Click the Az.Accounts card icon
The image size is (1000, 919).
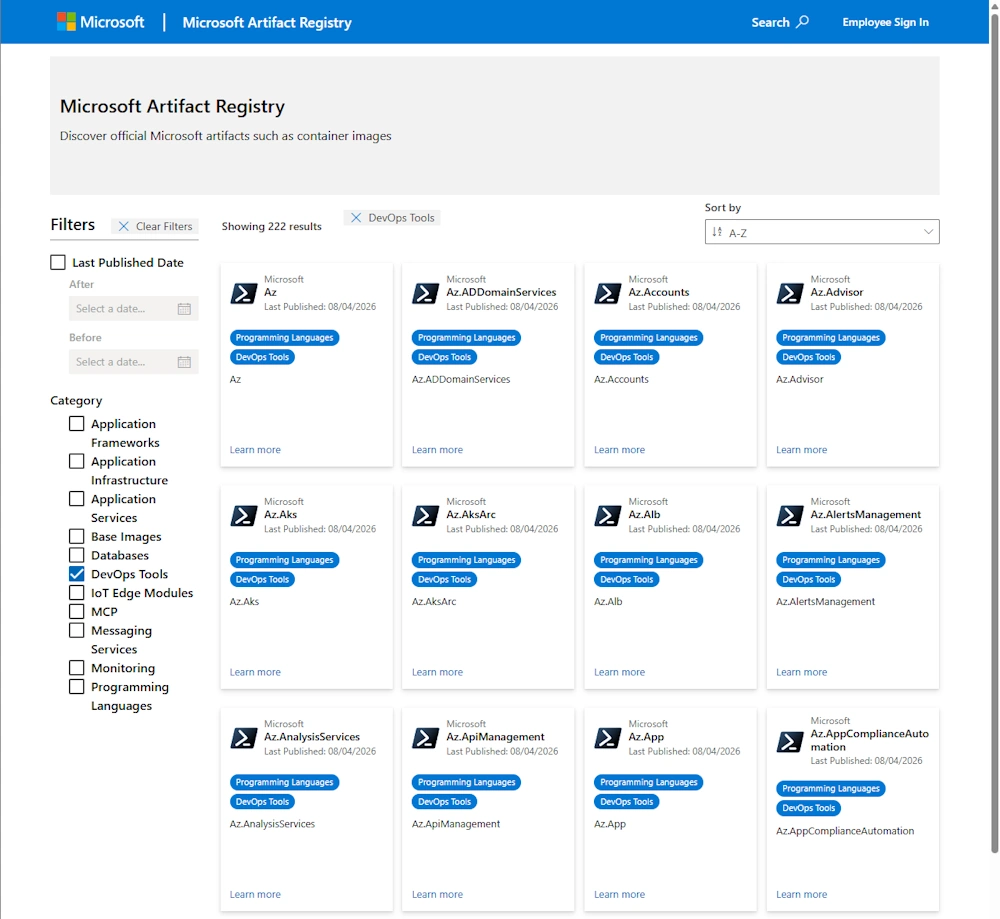608,293
